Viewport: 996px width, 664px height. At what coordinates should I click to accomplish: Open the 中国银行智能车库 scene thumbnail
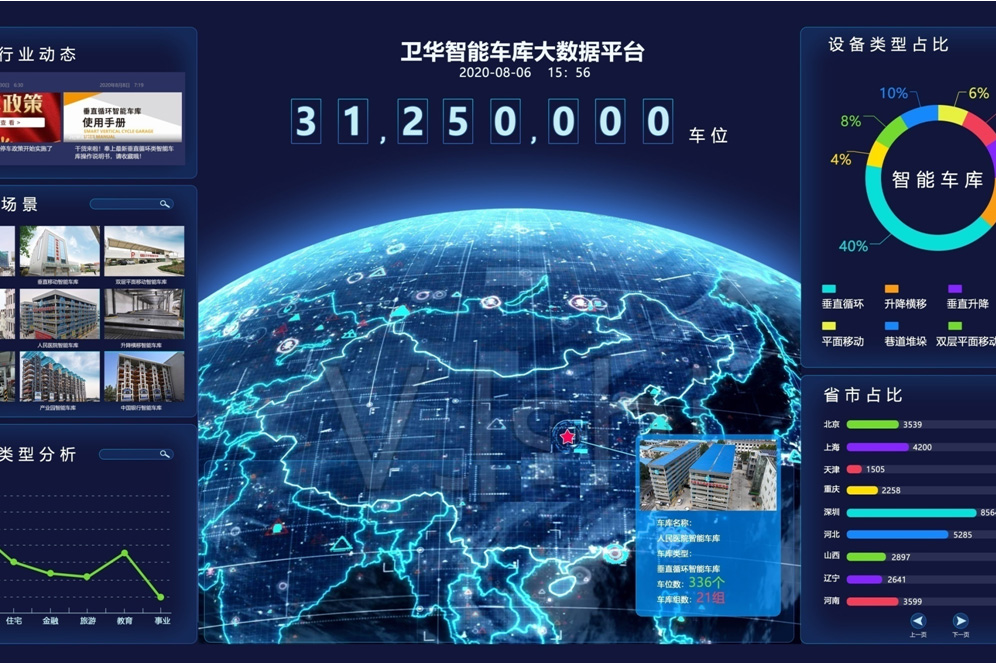[144, 377]
